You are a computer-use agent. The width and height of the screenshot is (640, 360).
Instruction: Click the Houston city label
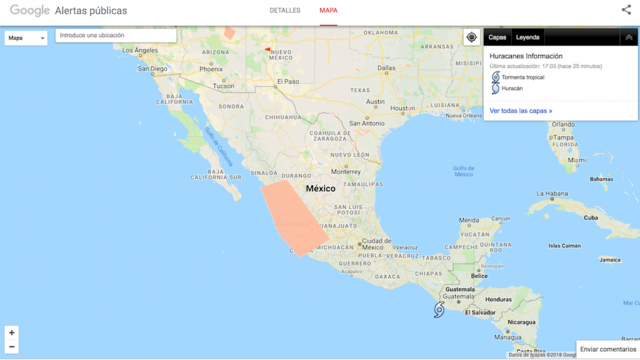[402, 108]
